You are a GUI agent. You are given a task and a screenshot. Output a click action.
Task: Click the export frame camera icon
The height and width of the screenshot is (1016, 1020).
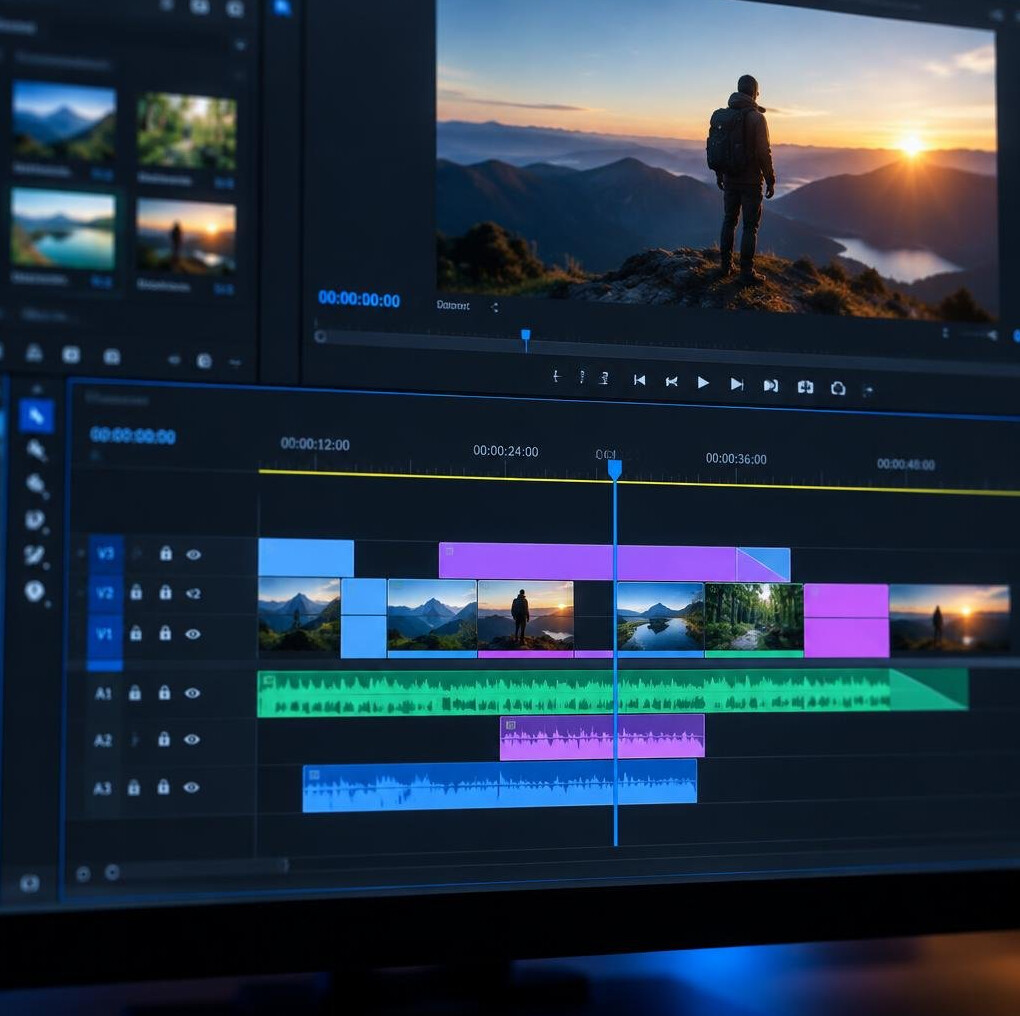pos(838,388)
